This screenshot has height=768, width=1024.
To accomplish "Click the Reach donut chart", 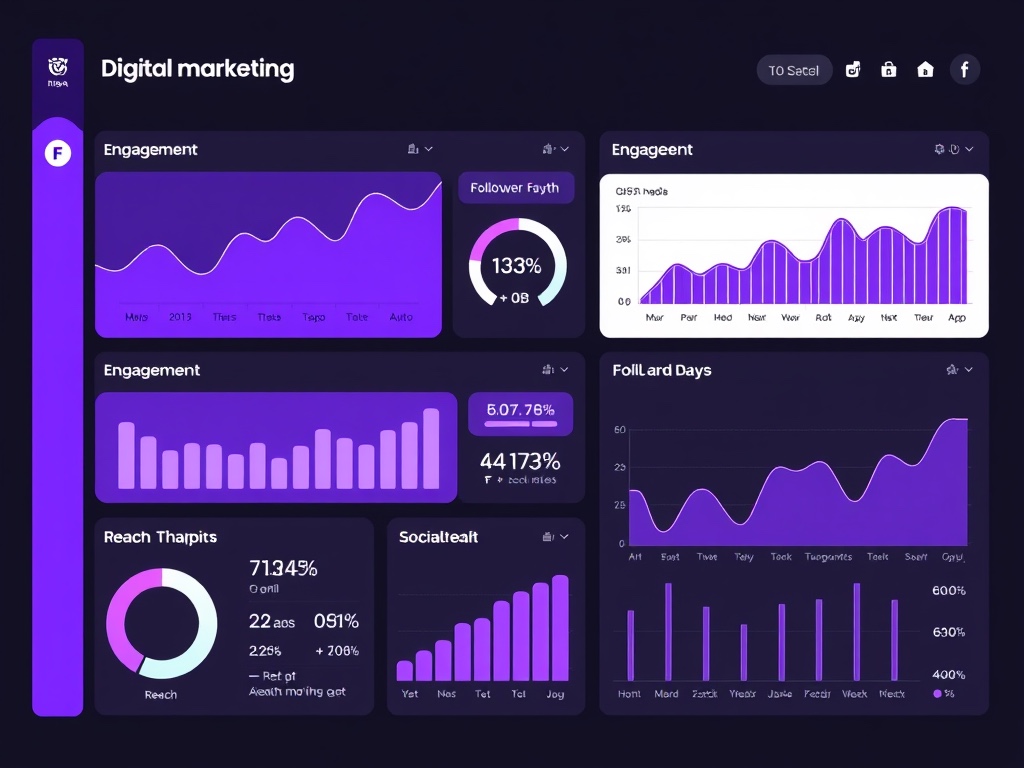I will pyautogui.click(x=161, y=623).
